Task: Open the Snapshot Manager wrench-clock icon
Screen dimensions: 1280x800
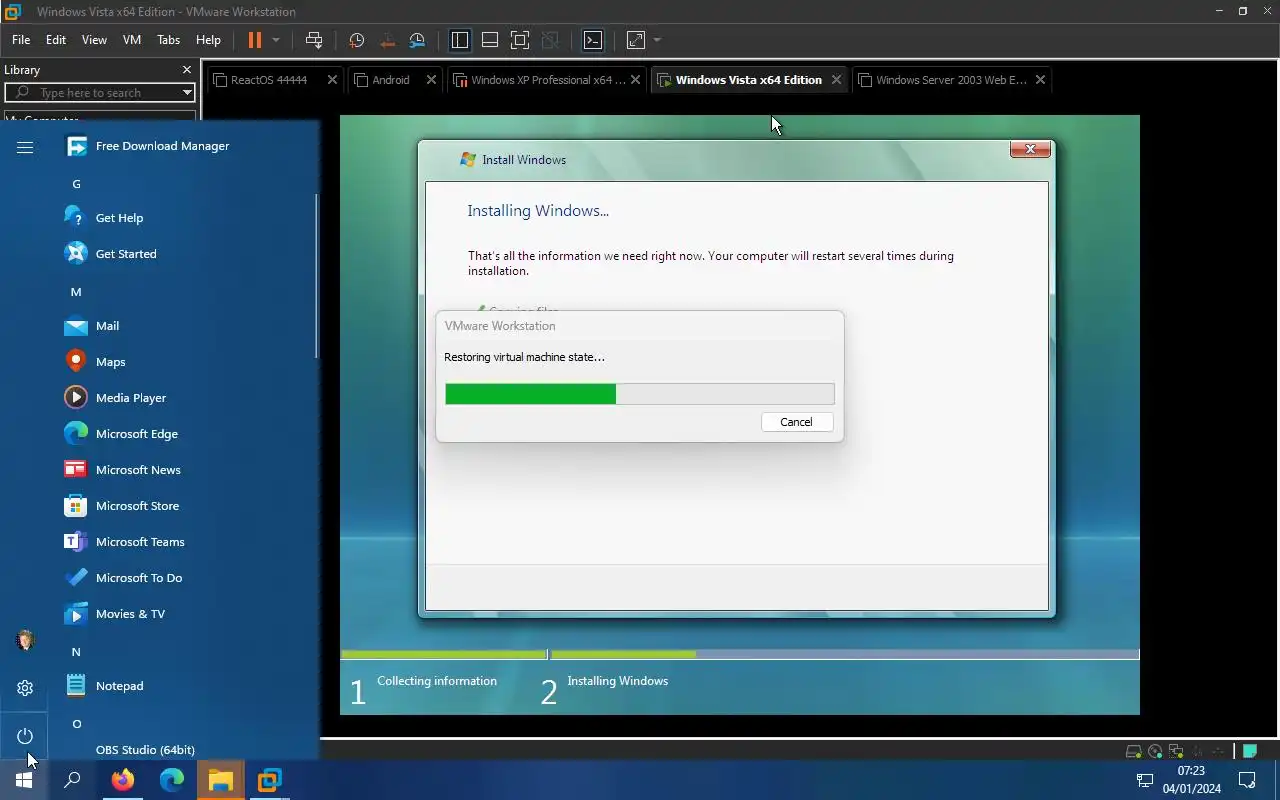Action: 418,40
